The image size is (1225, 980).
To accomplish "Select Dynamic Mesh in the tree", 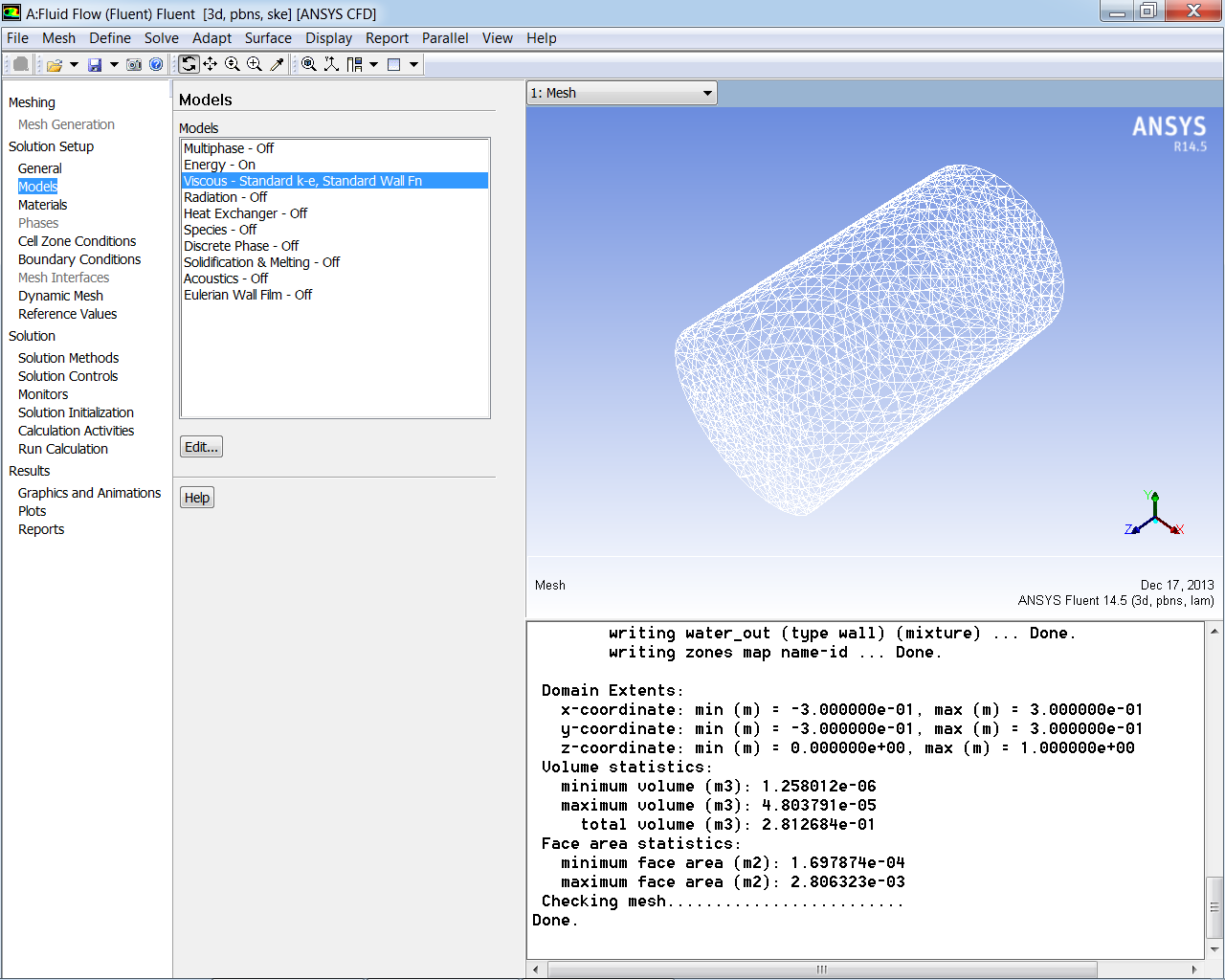I will [x=60, y=296].
